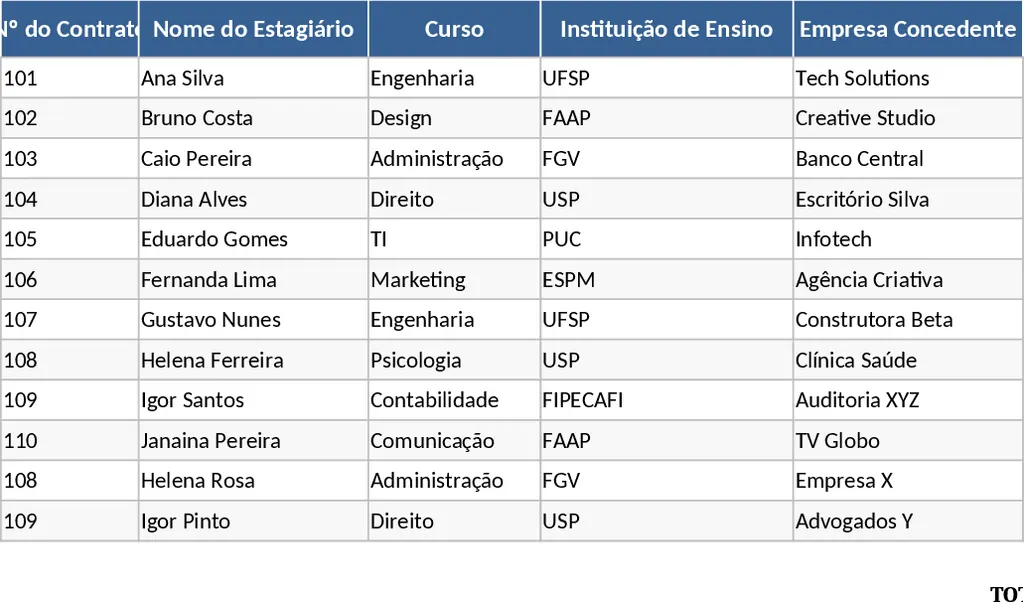Select the Construtora Beta cell
The height and width of the screenshot is (602, 1024).
pyautogui.click(x=907, y=320)
